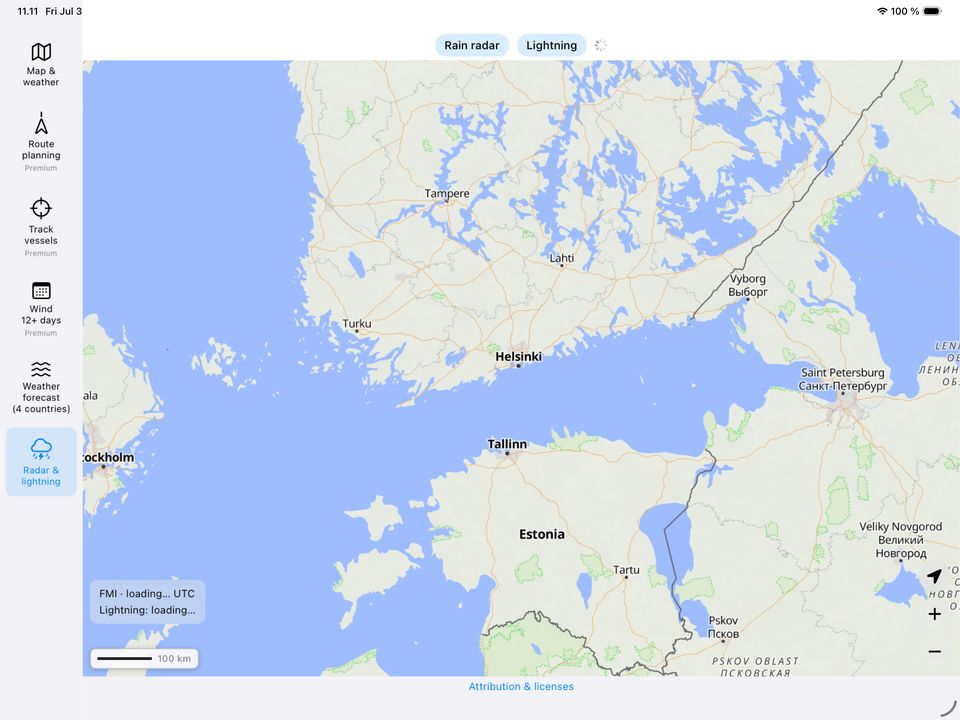Toggle the Lightning layer

[551, 45]
